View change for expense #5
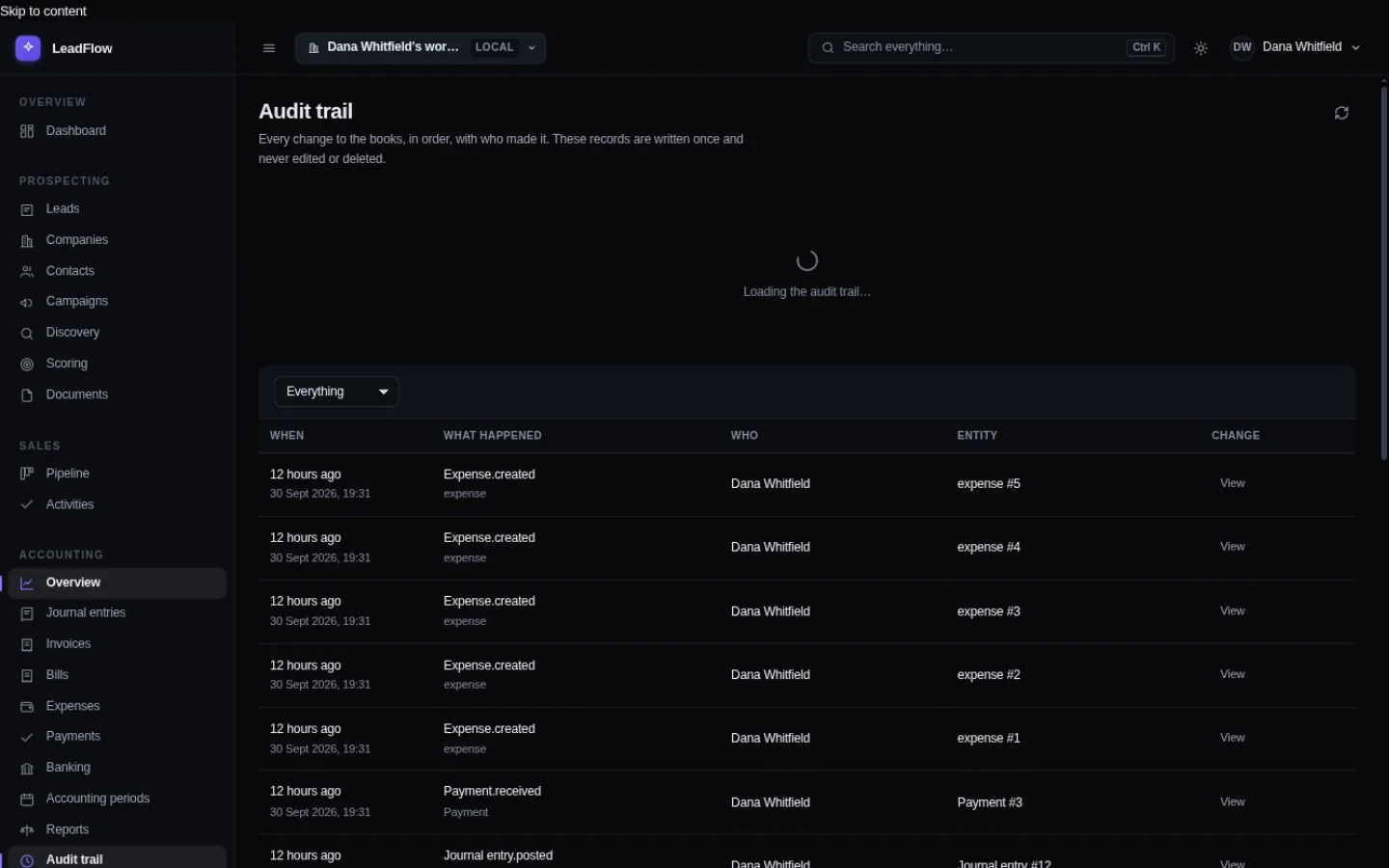The width and height of the screenshot is (1389, 868). (x=1233, y=483)
